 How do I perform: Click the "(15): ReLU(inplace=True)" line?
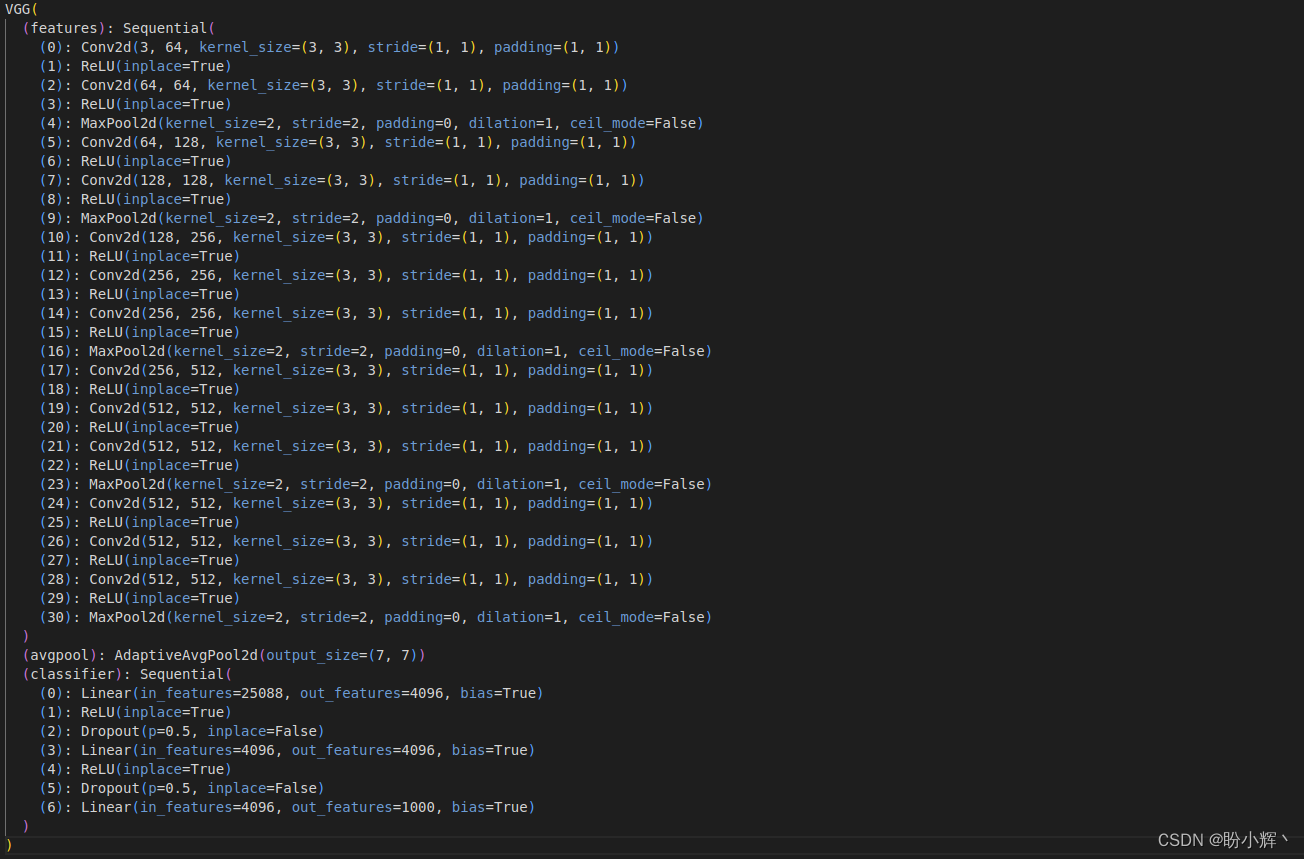pyautogui.click(x=140, y=332)
